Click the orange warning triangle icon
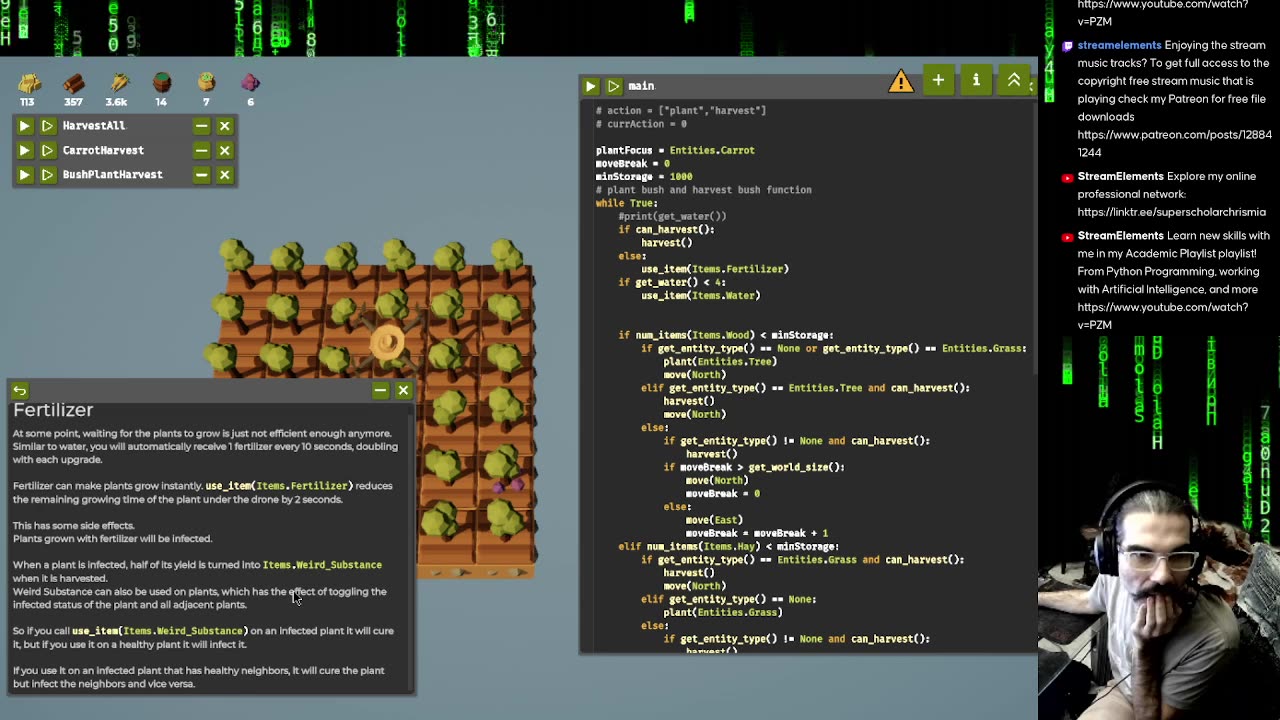The image size is (1280, 720). pos(901,82)
